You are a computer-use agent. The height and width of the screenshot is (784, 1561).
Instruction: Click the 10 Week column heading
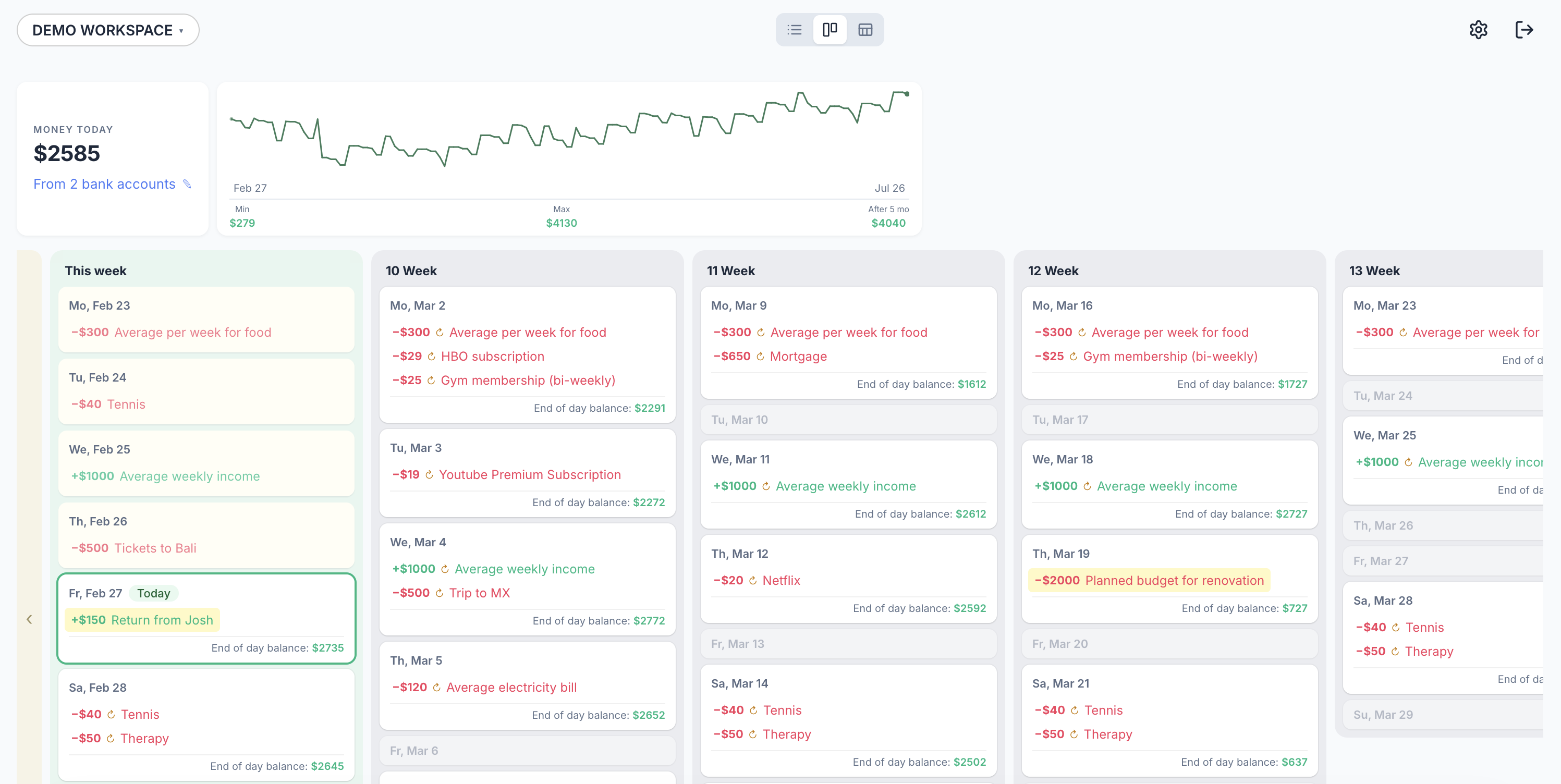411,271
